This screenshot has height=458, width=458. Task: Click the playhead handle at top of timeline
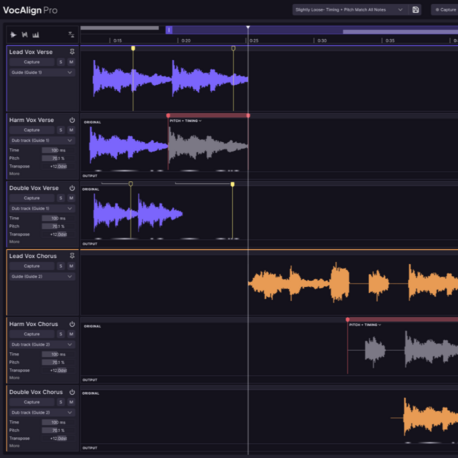tap(248, 27)
